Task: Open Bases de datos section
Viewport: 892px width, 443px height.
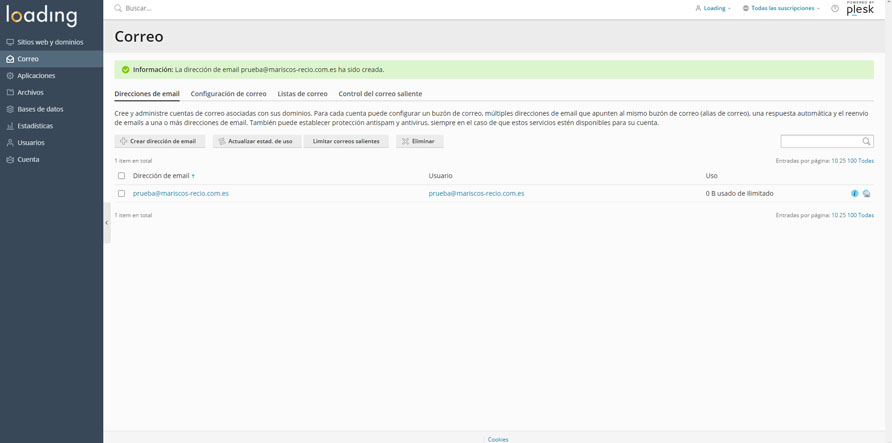Action: [x=40, y=109]
